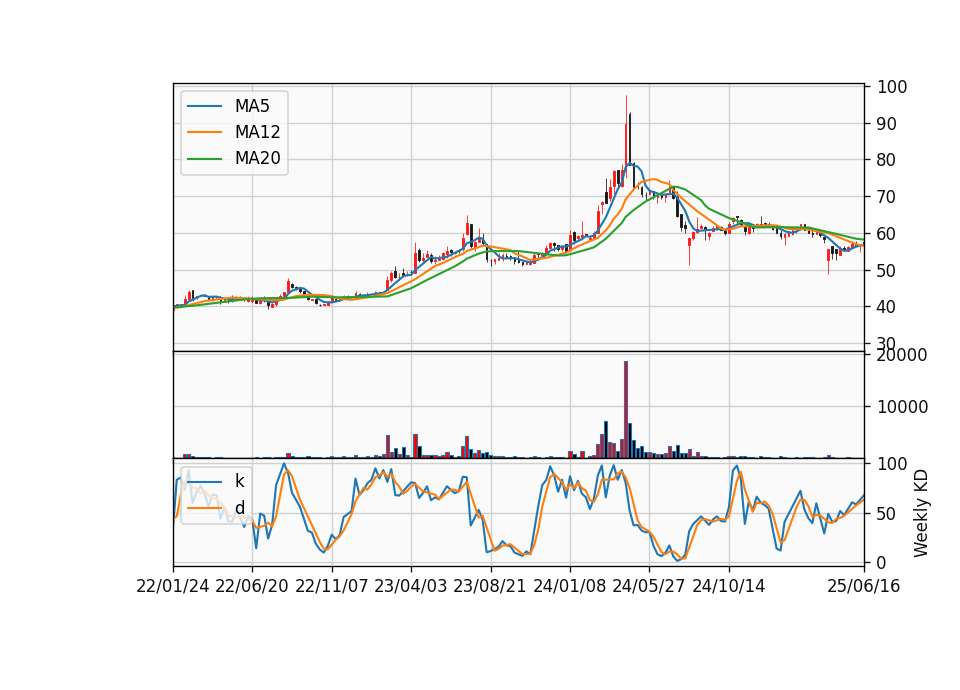
Task: Click the 24/05/27 date tick label
Action: coord(649,586)
